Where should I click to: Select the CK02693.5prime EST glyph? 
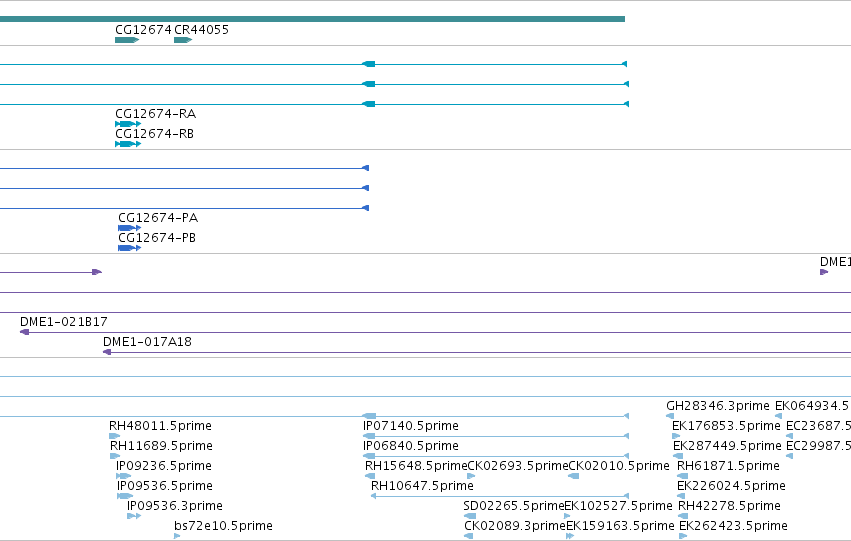tap(471, 476)
